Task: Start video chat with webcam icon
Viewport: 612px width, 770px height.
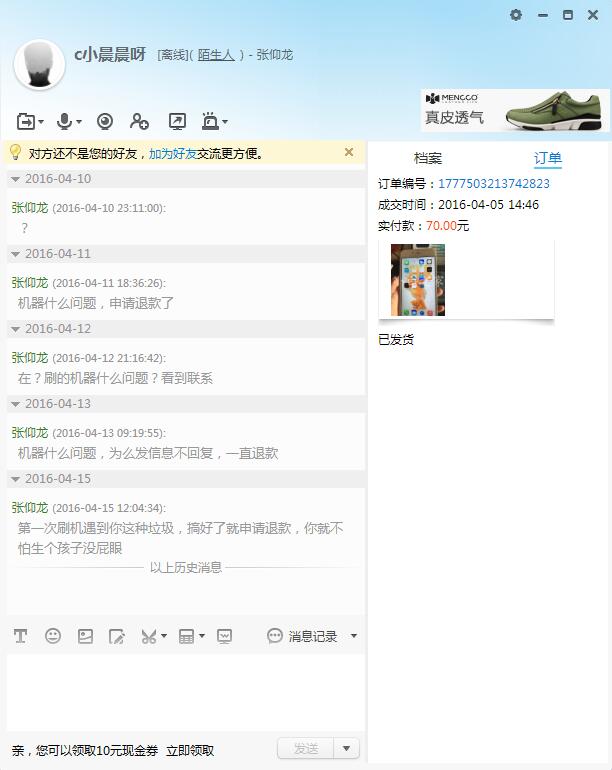Action: coord(105,121)
